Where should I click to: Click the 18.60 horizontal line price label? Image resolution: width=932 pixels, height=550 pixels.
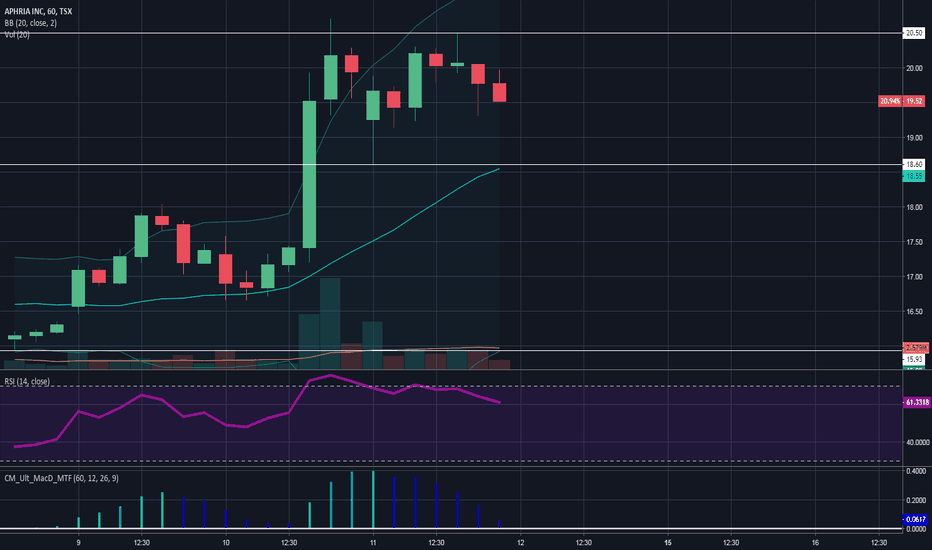pyautogui.click(x=914, y=164)
